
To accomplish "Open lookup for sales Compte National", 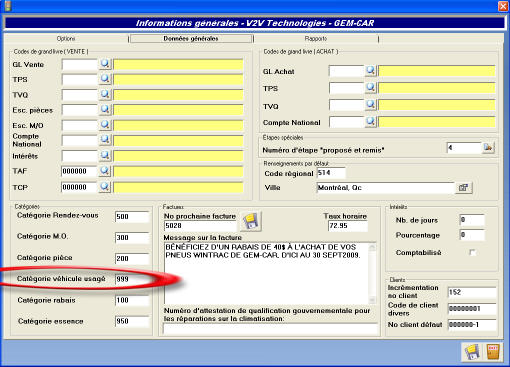I will point(105,139).
